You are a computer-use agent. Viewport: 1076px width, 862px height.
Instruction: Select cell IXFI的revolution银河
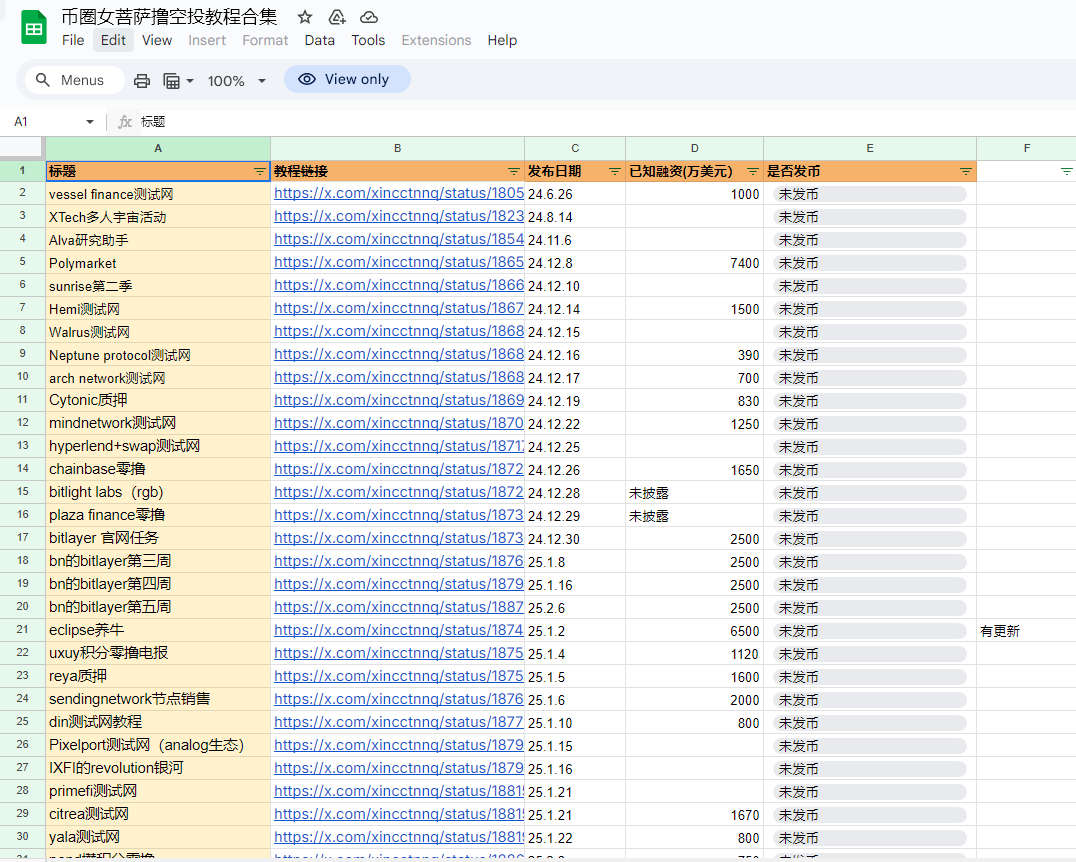(158, 768)
